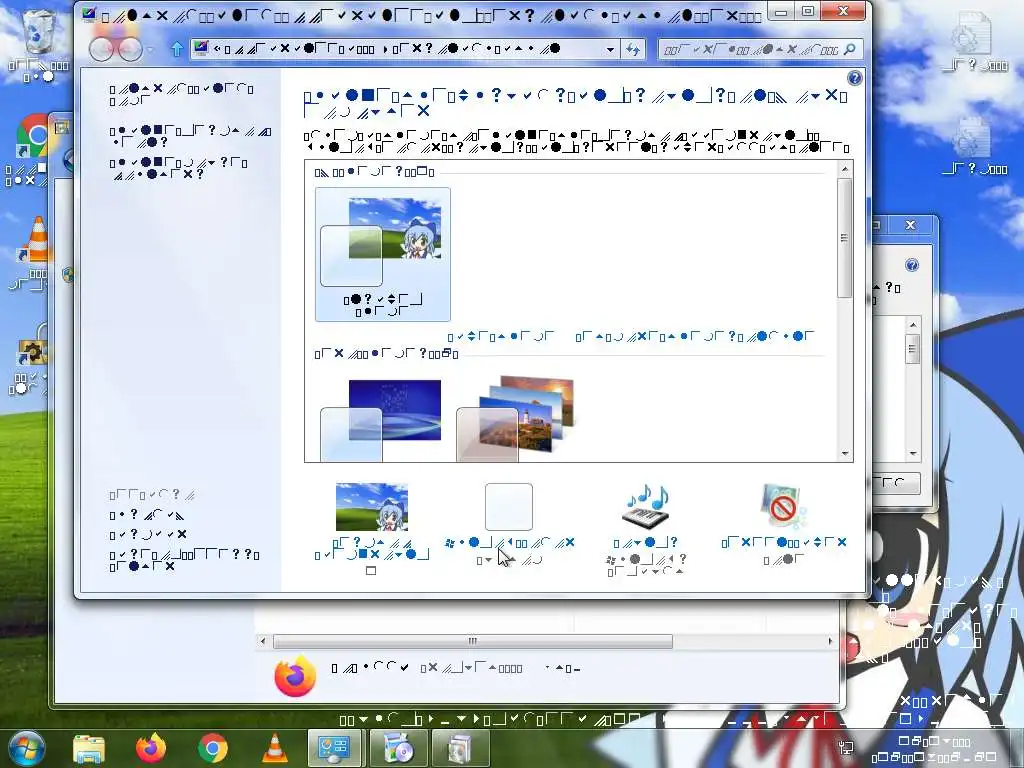
Task: Click themes list scrollbar down arrow
Action: pos(844,453)
